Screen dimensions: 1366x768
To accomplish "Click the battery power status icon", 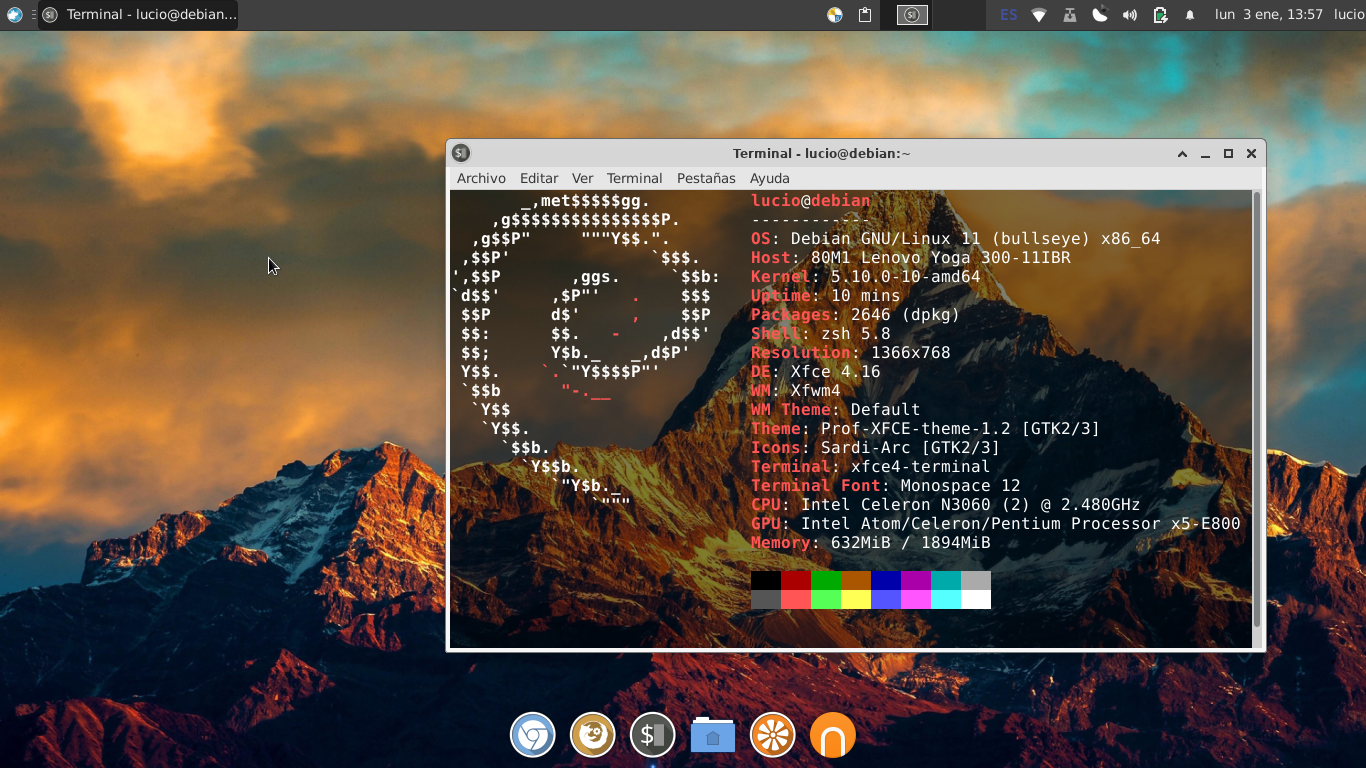I will point(1160,15).
